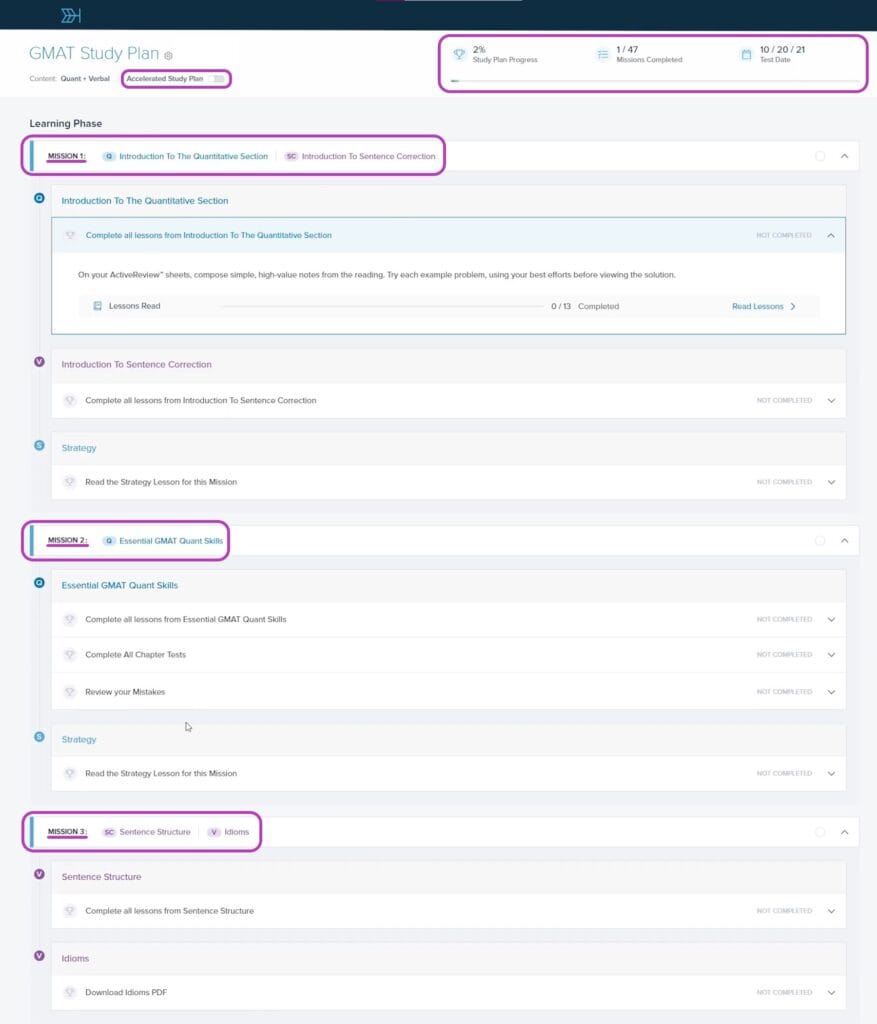Click the checklist icon for Missions Completed
The height and width of the screenshot is (1024, 877).
tap(602, 54)
